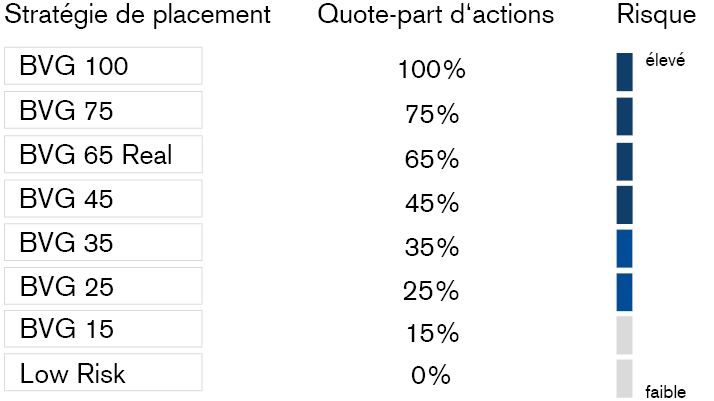Viewport: 714px width, 401px height.
Task: Click the dark blue risk bar for BVG 75
Action: (x=625, y=115)
